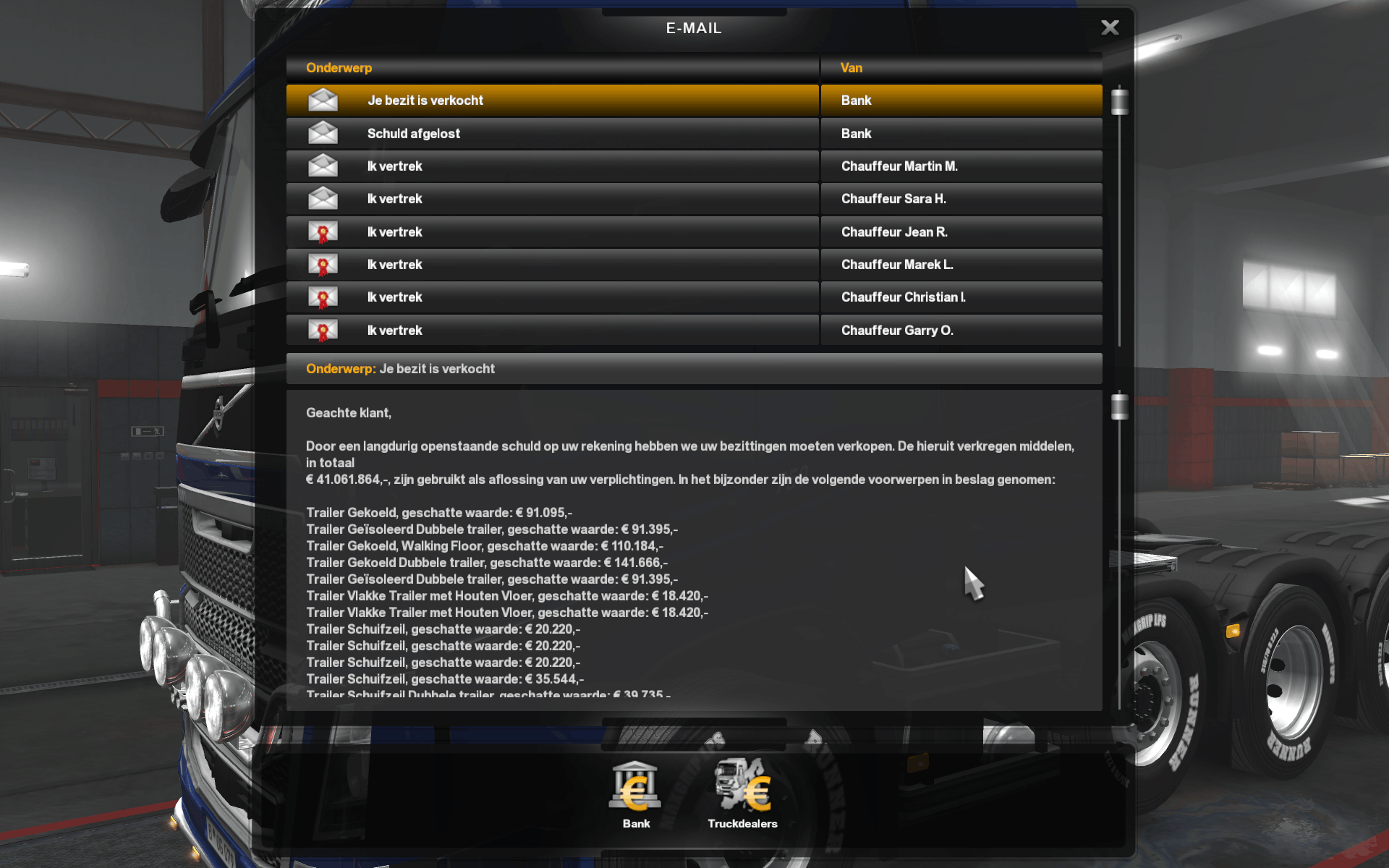Select the 'Schuld afgelost' email from Bank
The image size is (1389, 868).
pos(694,133)
